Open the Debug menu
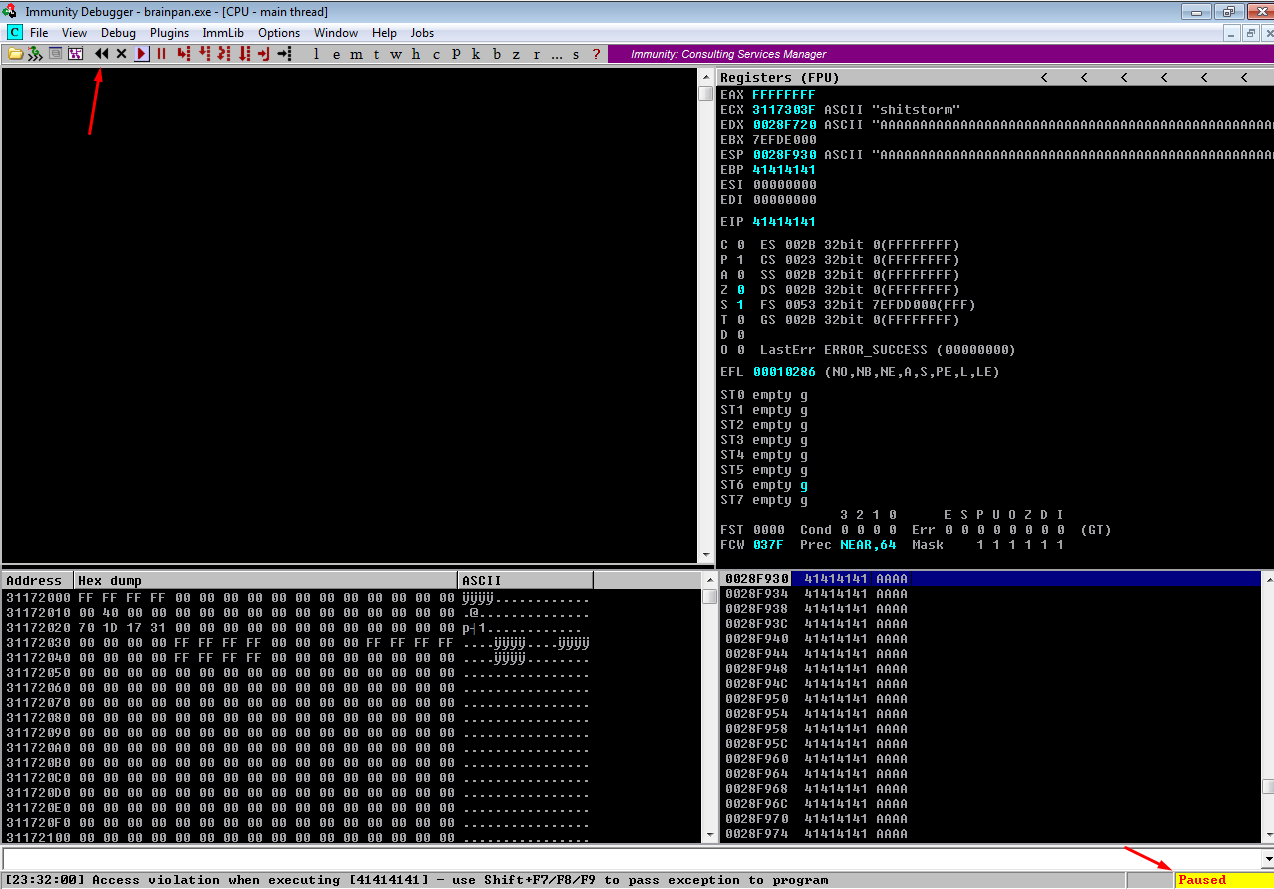1274x889 pixels. pyautogui.click(x=118, y=33)
